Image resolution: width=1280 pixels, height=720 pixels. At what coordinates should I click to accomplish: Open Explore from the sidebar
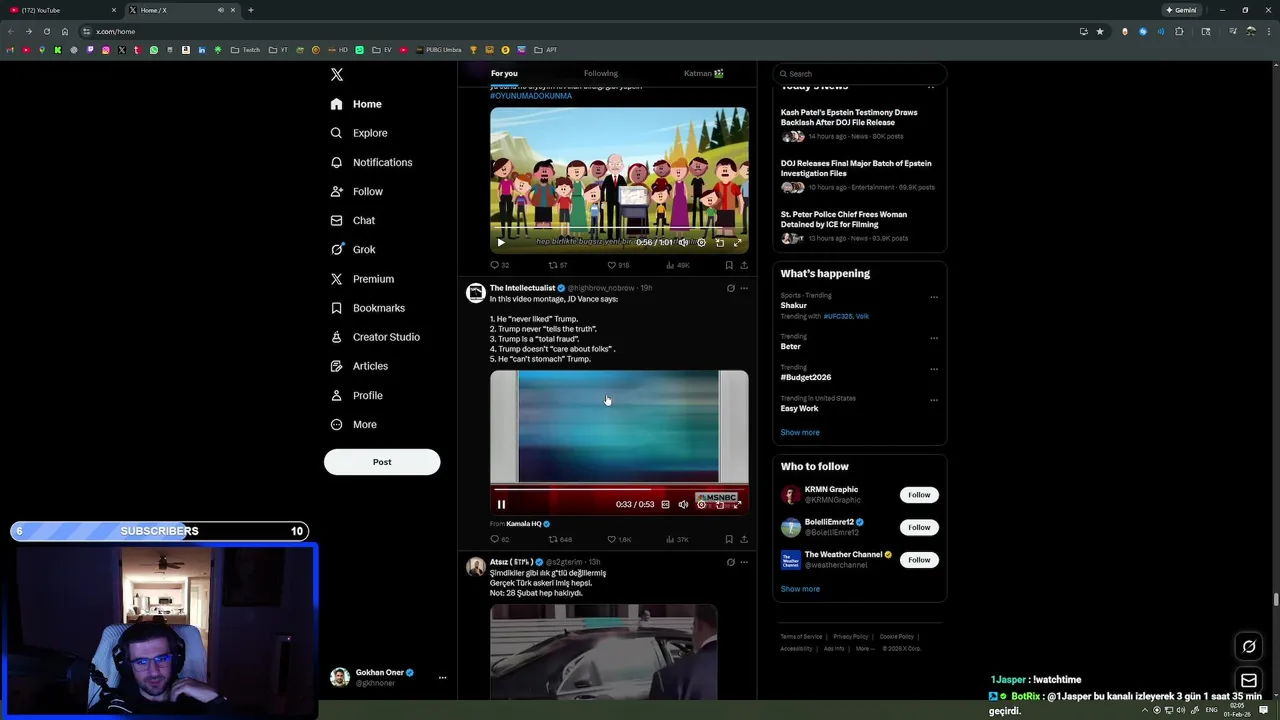359,133
